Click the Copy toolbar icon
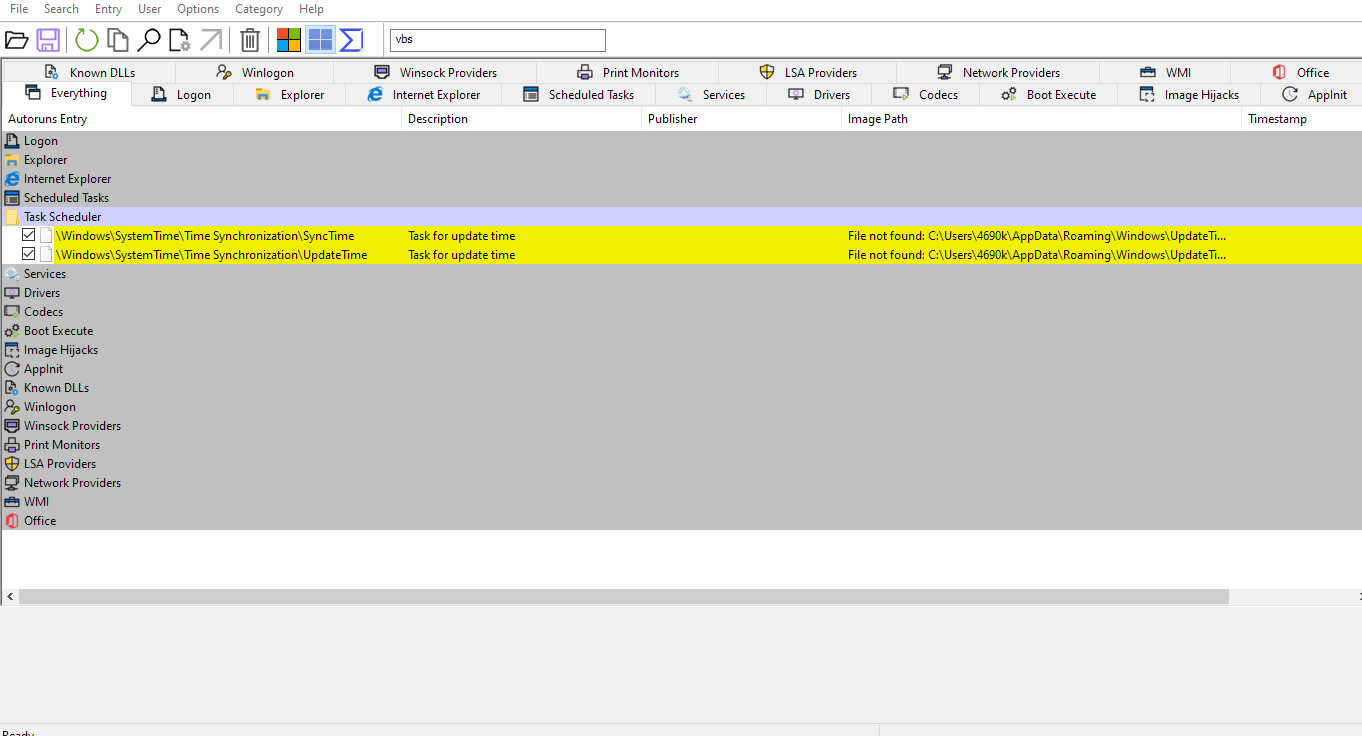Viewport: 1362px width, 736px height. [x=118, y=40]
